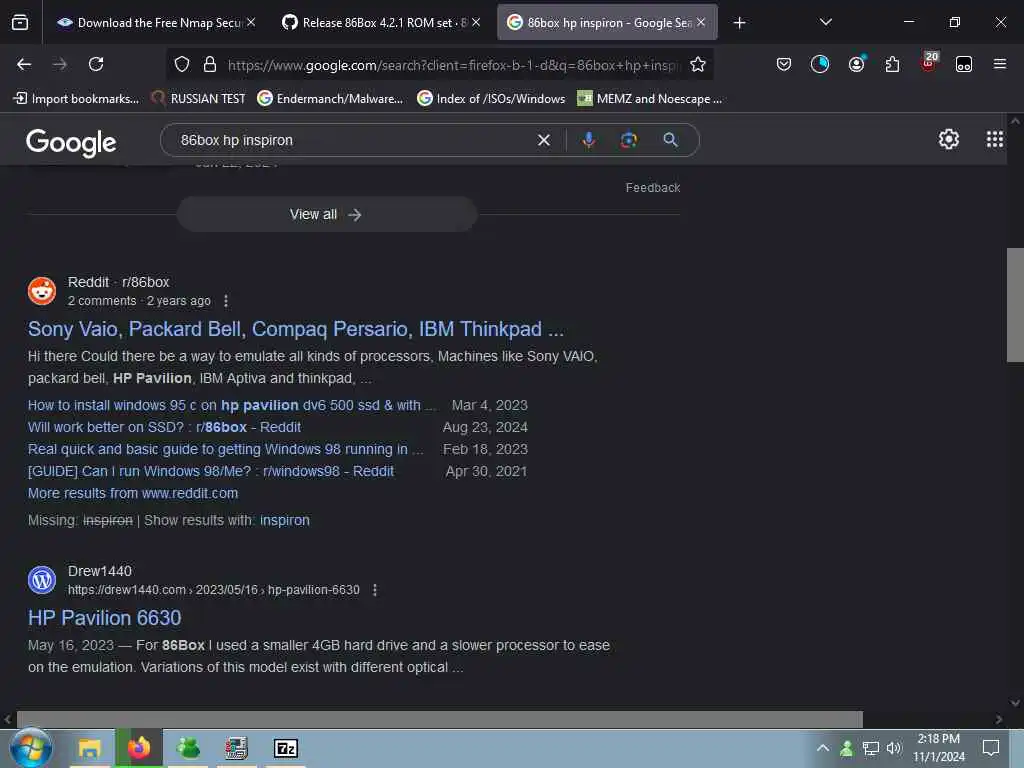Open the Sony Vaio, Packard Bell result
This screenshot has height=768, width=1024.
296,329
